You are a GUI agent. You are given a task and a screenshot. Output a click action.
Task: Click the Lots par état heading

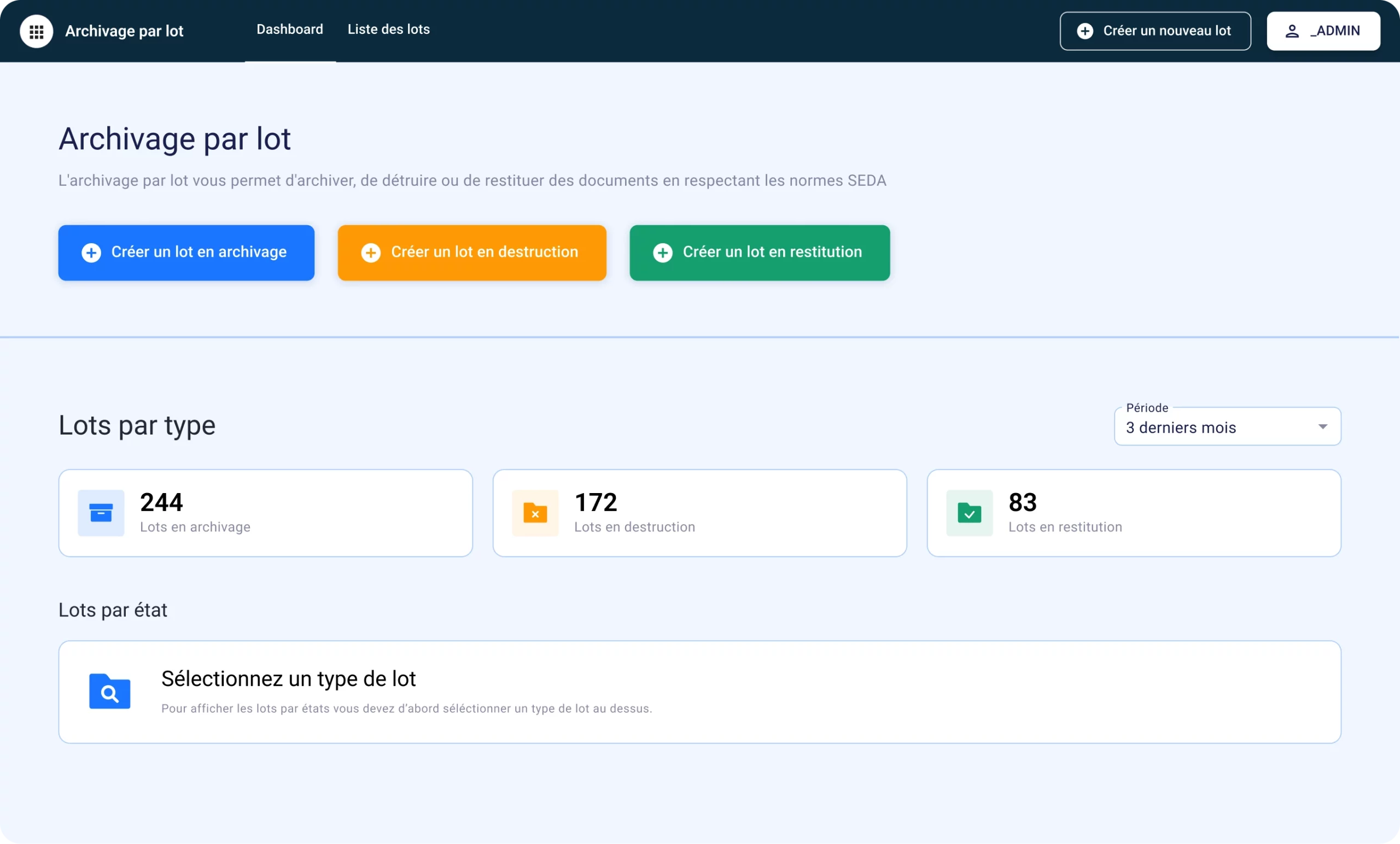point(113,610)
